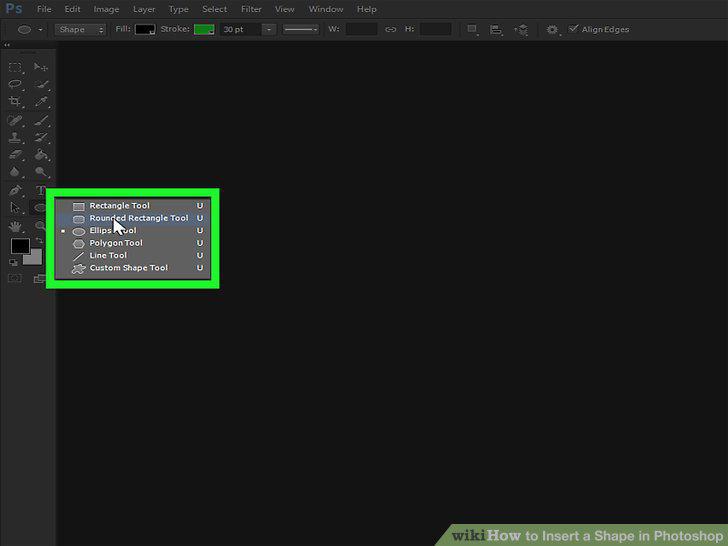Open the Type menu
The height and width of the screenshot is (546, 728).
tap(179, 9)
